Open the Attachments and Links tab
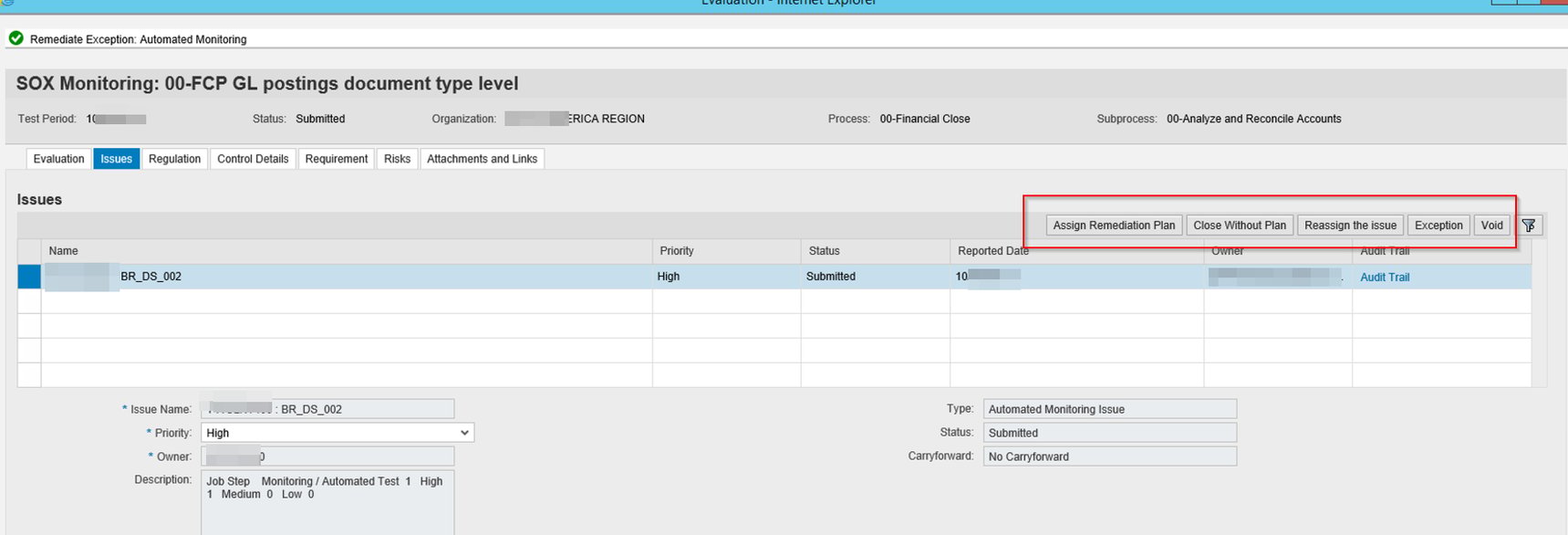The width and height of the screenshot is (1568, 535). [482, 159]
